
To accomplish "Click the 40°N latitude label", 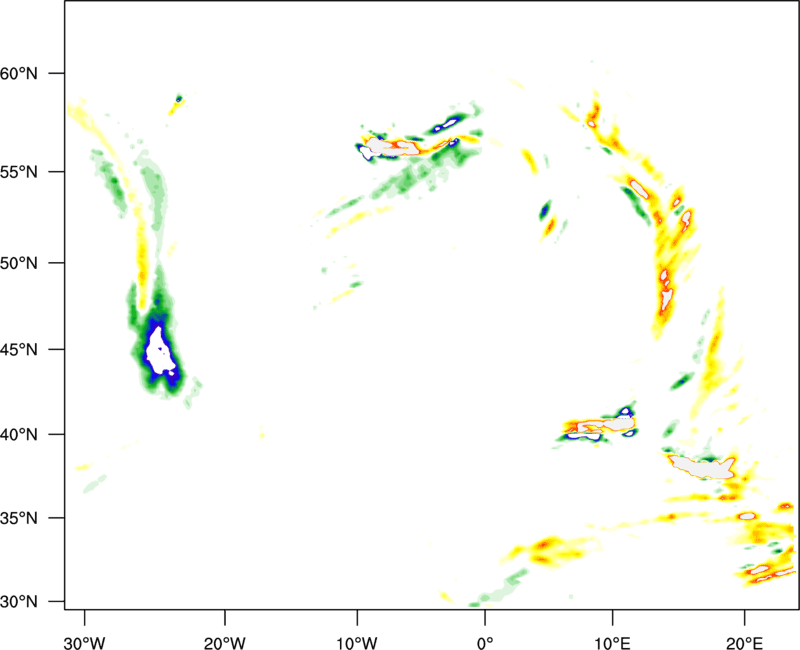I will [x=19, y=435].
